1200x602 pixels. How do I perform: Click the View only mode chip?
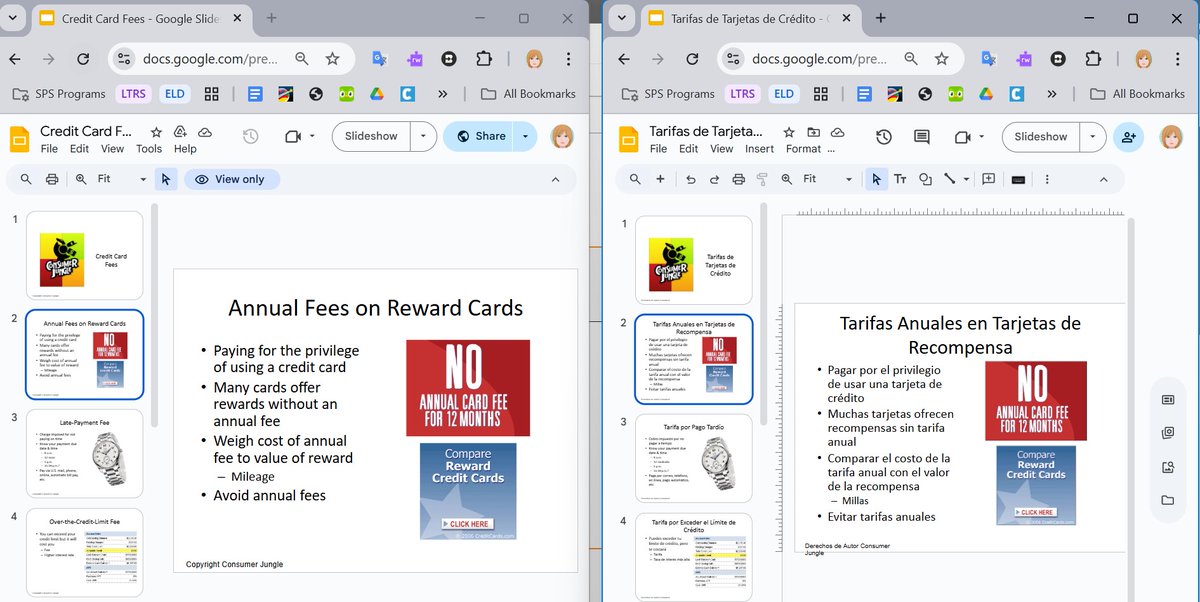coord(231,179)
